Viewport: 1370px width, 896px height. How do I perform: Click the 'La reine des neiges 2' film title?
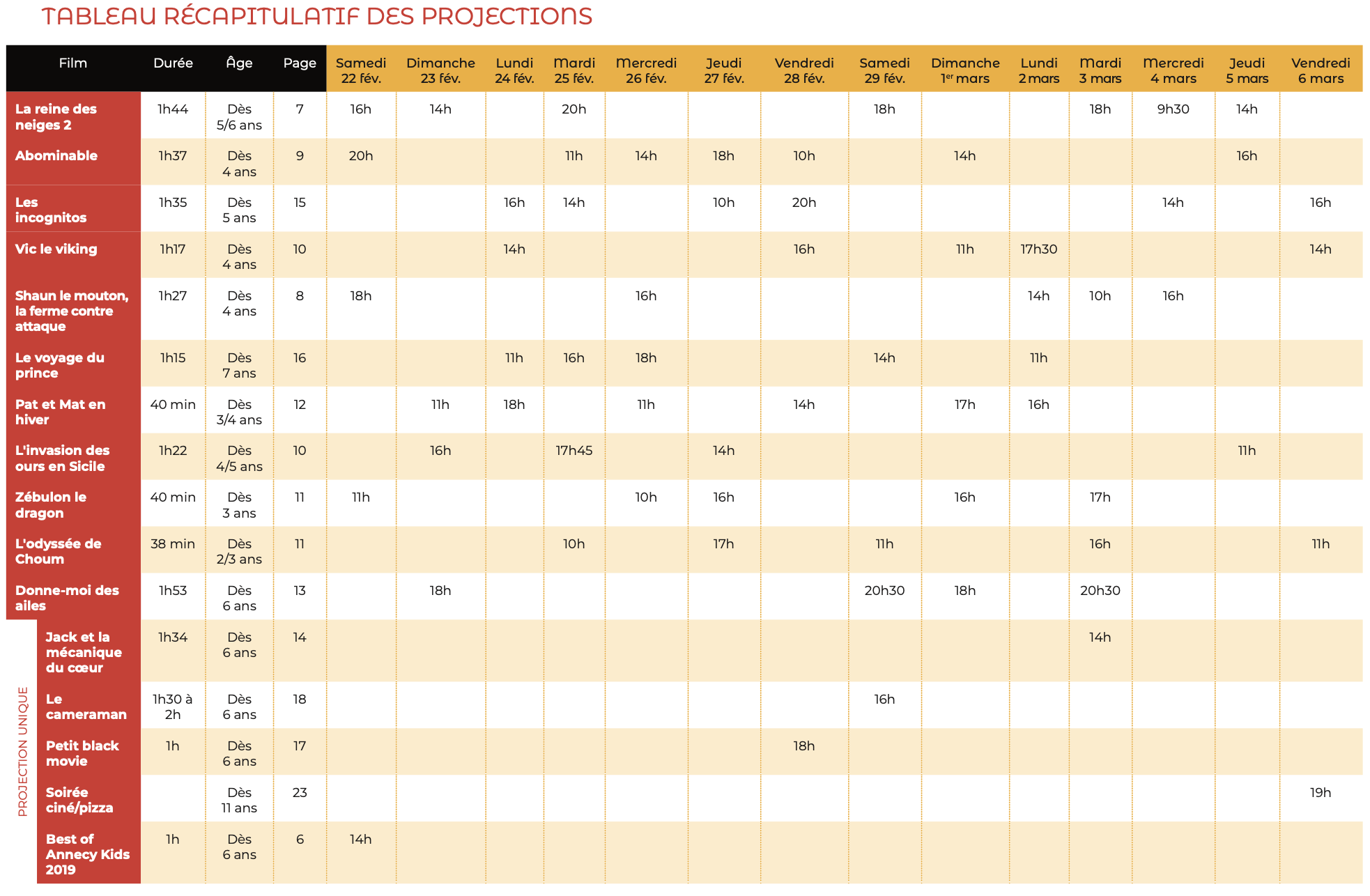(56, 117)
